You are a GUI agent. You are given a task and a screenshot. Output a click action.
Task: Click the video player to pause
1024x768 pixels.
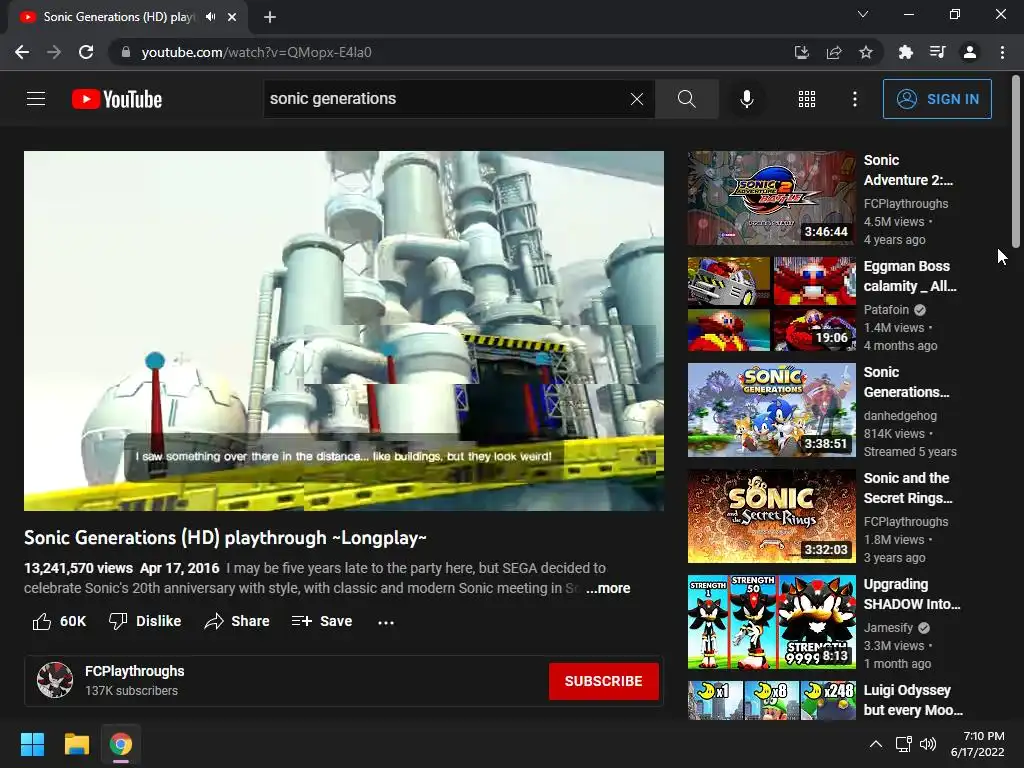344,330
